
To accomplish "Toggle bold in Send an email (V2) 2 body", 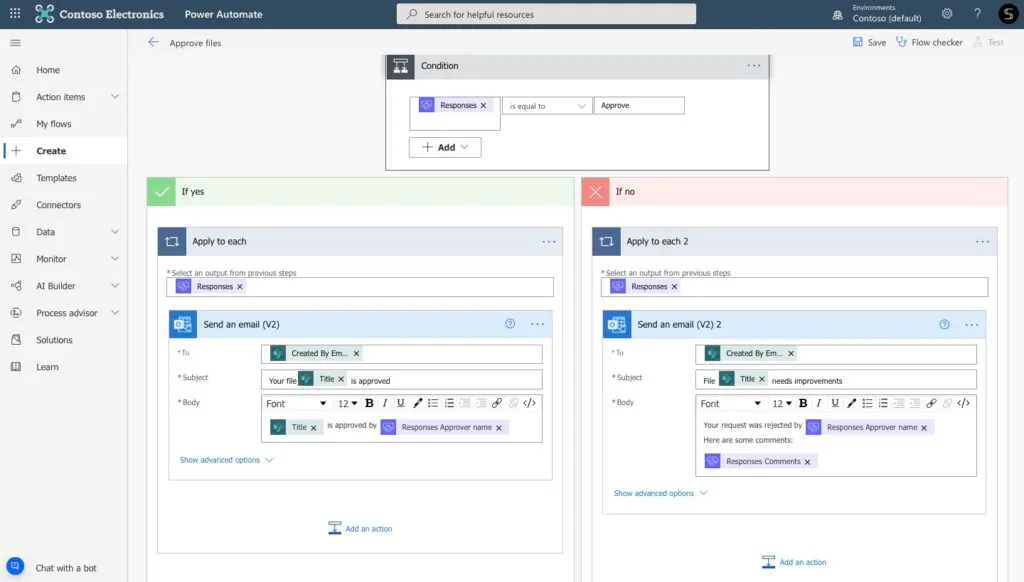I will tap(803, 403).
